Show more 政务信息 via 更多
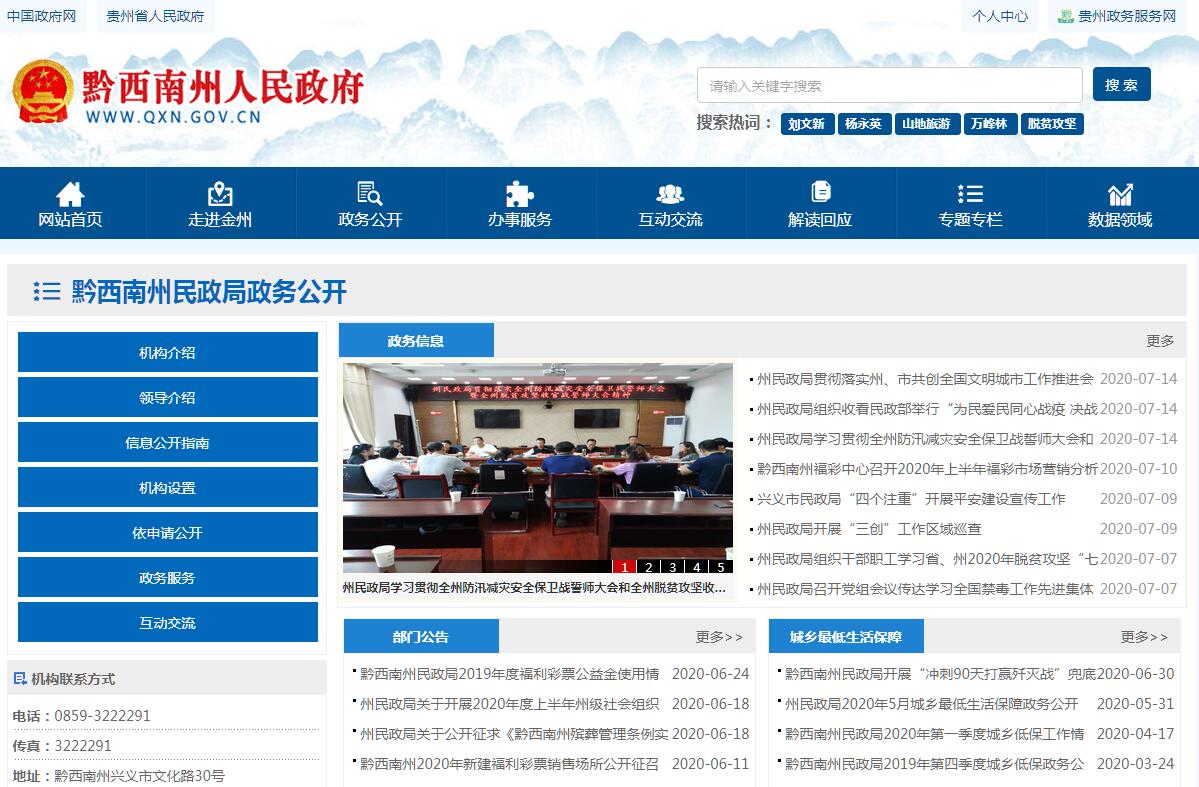The width and height of the screenshot is (1199, 787). coord(1160,341)
